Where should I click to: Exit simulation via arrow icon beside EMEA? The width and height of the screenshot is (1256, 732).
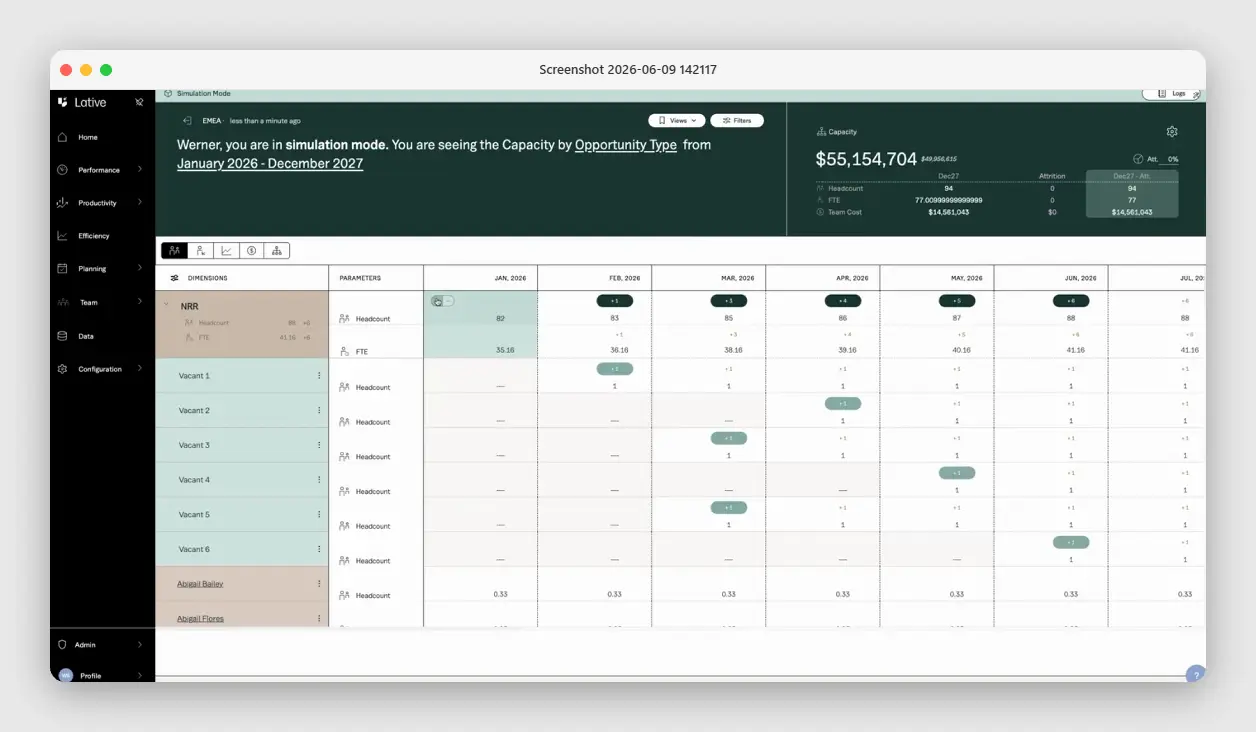tap(187, 120)
